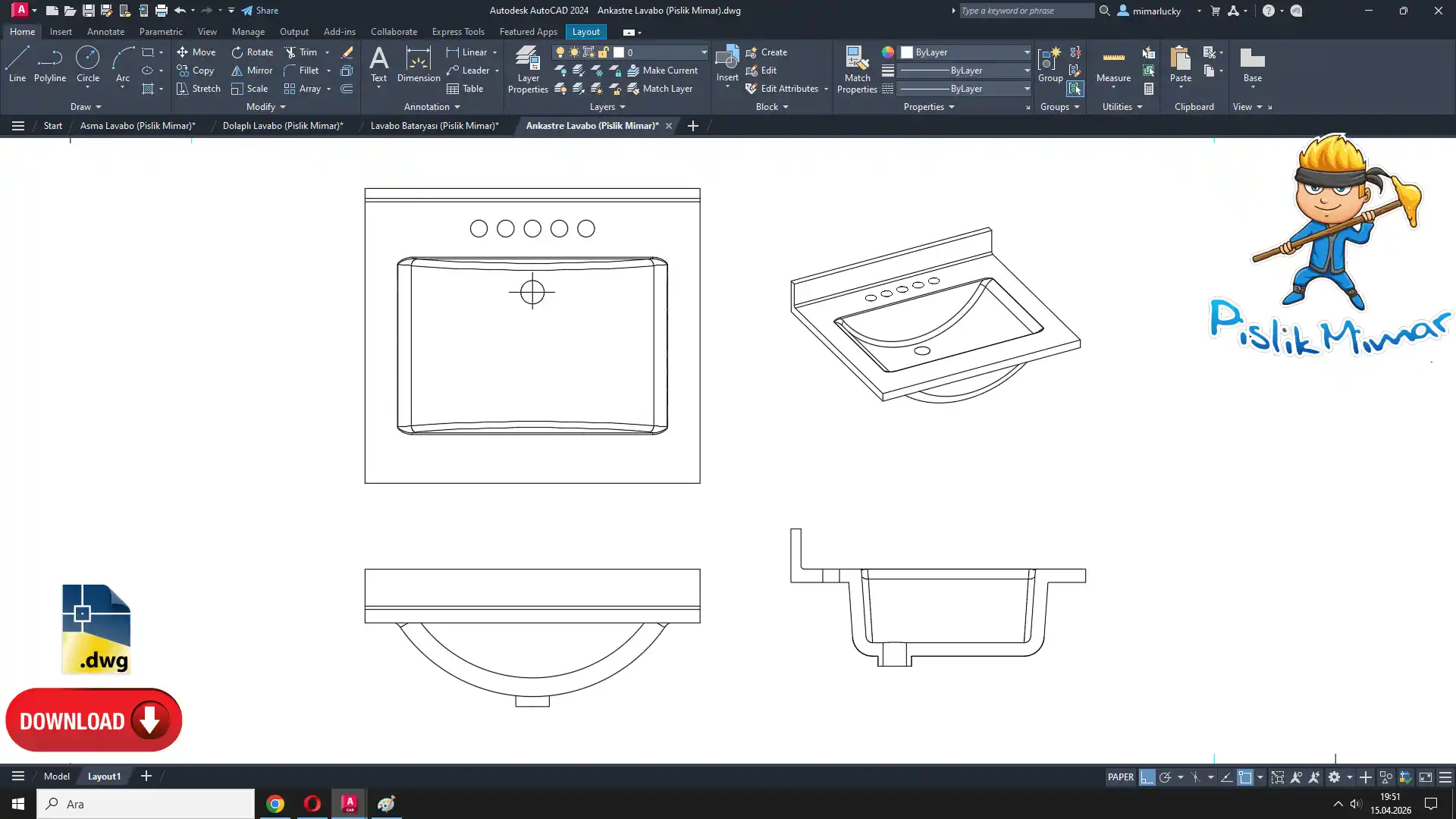Click Make Current layer button
The width and height of the screenshot is (1456, 819).
[x=662, y=71]
